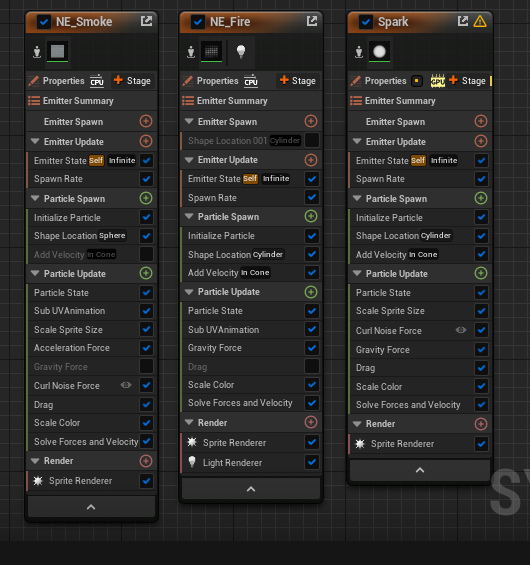This screenshot has width=530, height=565.
Task: Open NE_Fire emitter in new tab icon
Action: coord(312,21)
